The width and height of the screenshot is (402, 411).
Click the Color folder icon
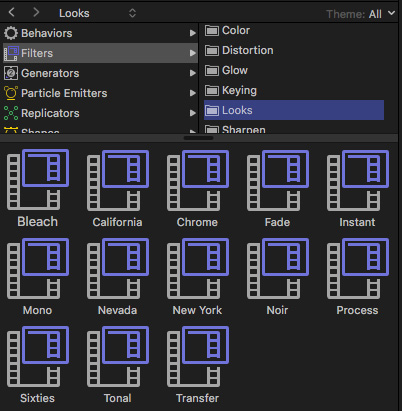tap(212, 31)
